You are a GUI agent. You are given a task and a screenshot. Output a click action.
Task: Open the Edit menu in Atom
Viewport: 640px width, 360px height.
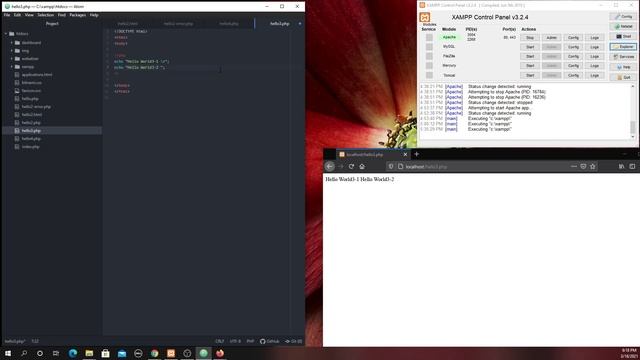(17, 15)
